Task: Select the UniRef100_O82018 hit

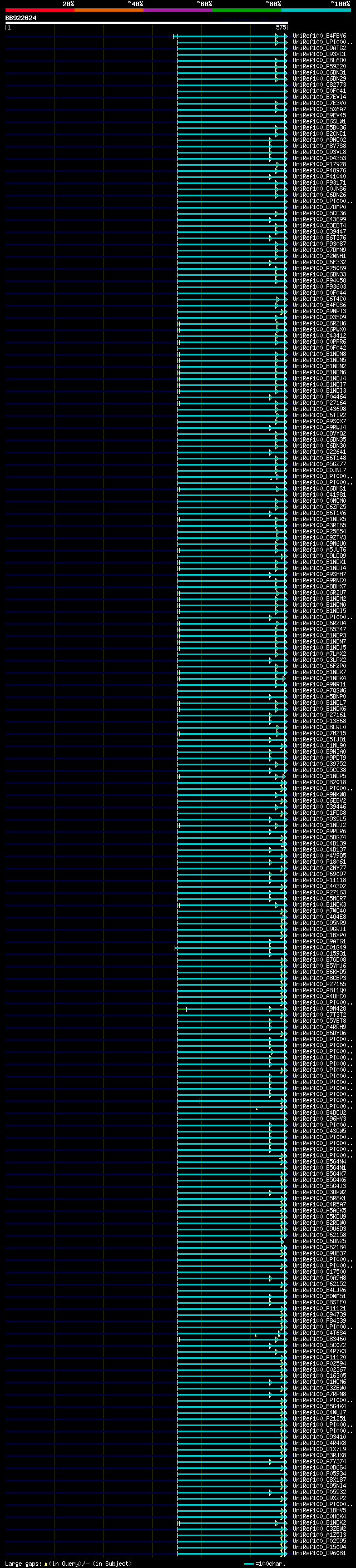Action: click(319, 782)
